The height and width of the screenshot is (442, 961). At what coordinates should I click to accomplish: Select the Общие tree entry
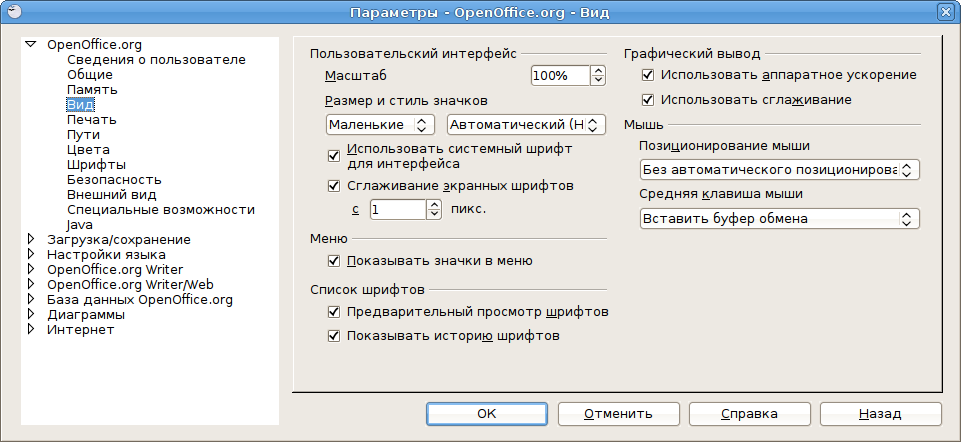pos(89,75)
